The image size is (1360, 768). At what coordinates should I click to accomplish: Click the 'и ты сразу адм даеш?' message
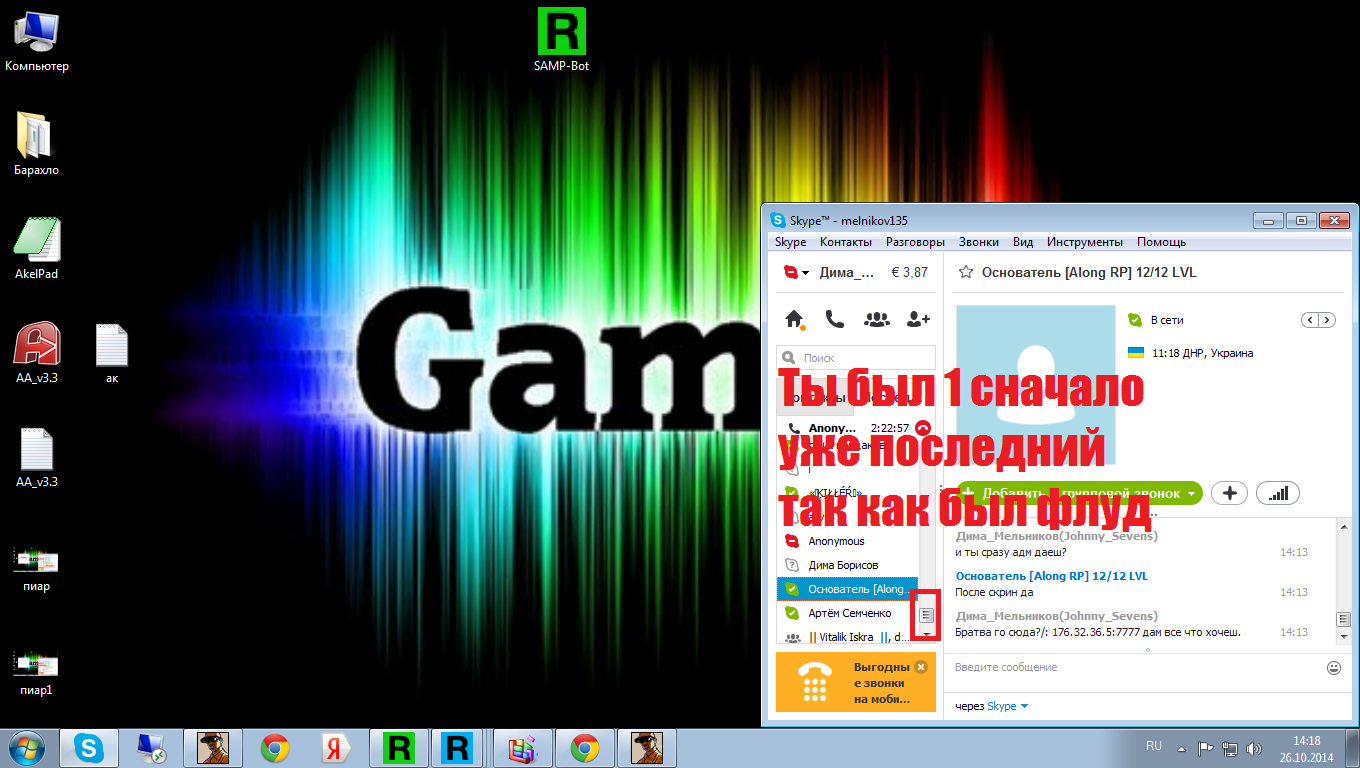click(x=1011, y=552)
